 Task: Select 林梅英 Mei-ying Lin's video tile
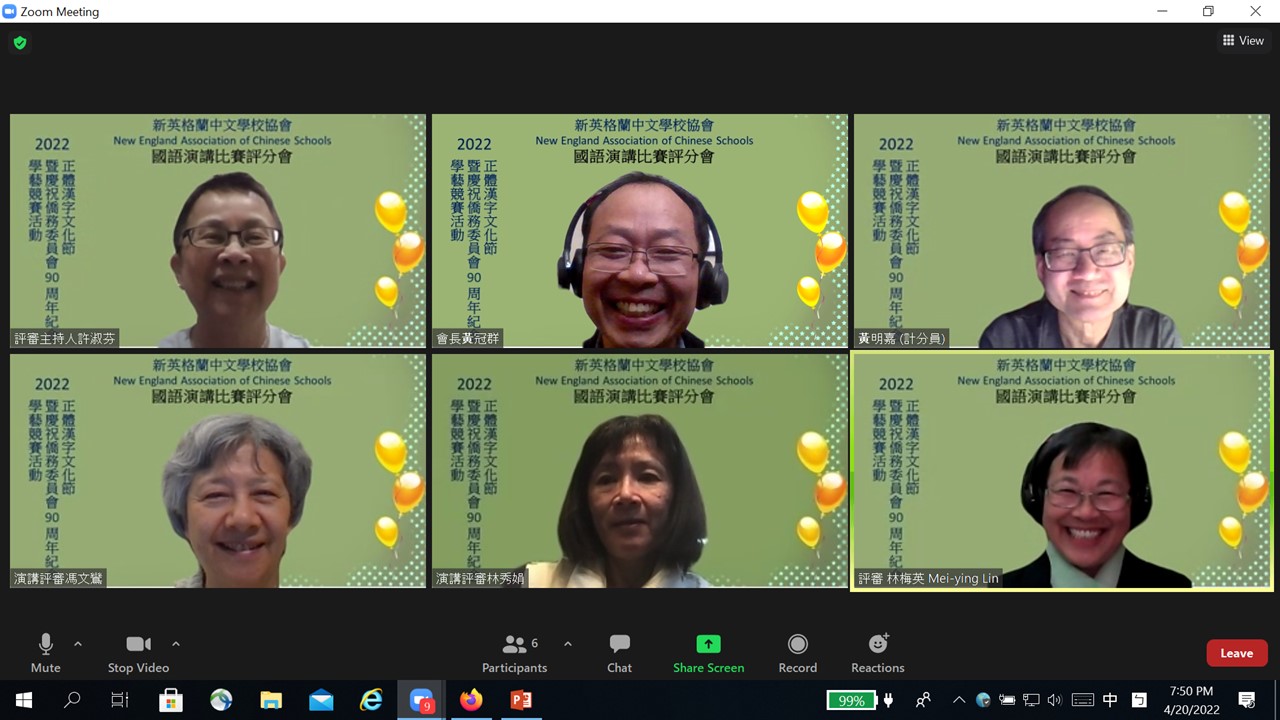pos(1062,470)
